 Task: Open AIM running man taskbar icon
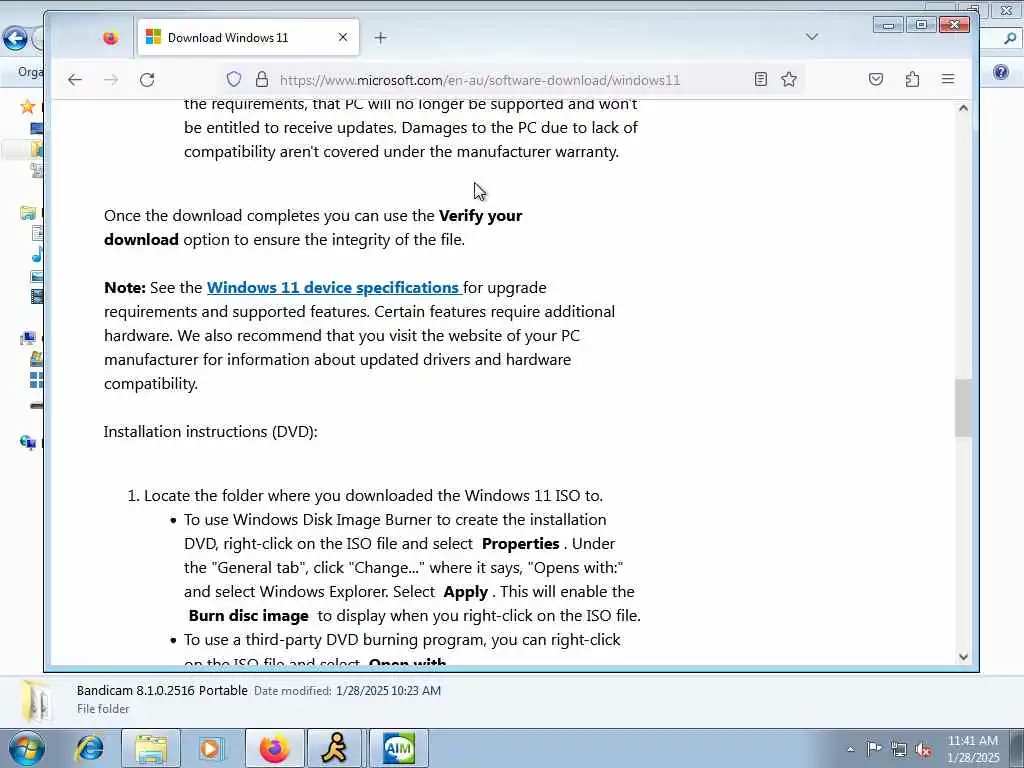tap(334, 749)
